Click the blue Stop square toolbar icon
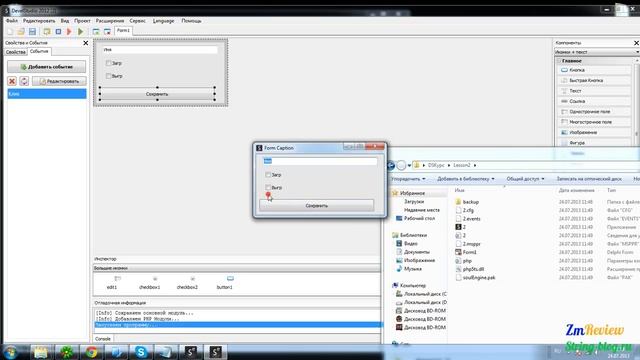The image size is (640, 360). (x=58, y=31)
